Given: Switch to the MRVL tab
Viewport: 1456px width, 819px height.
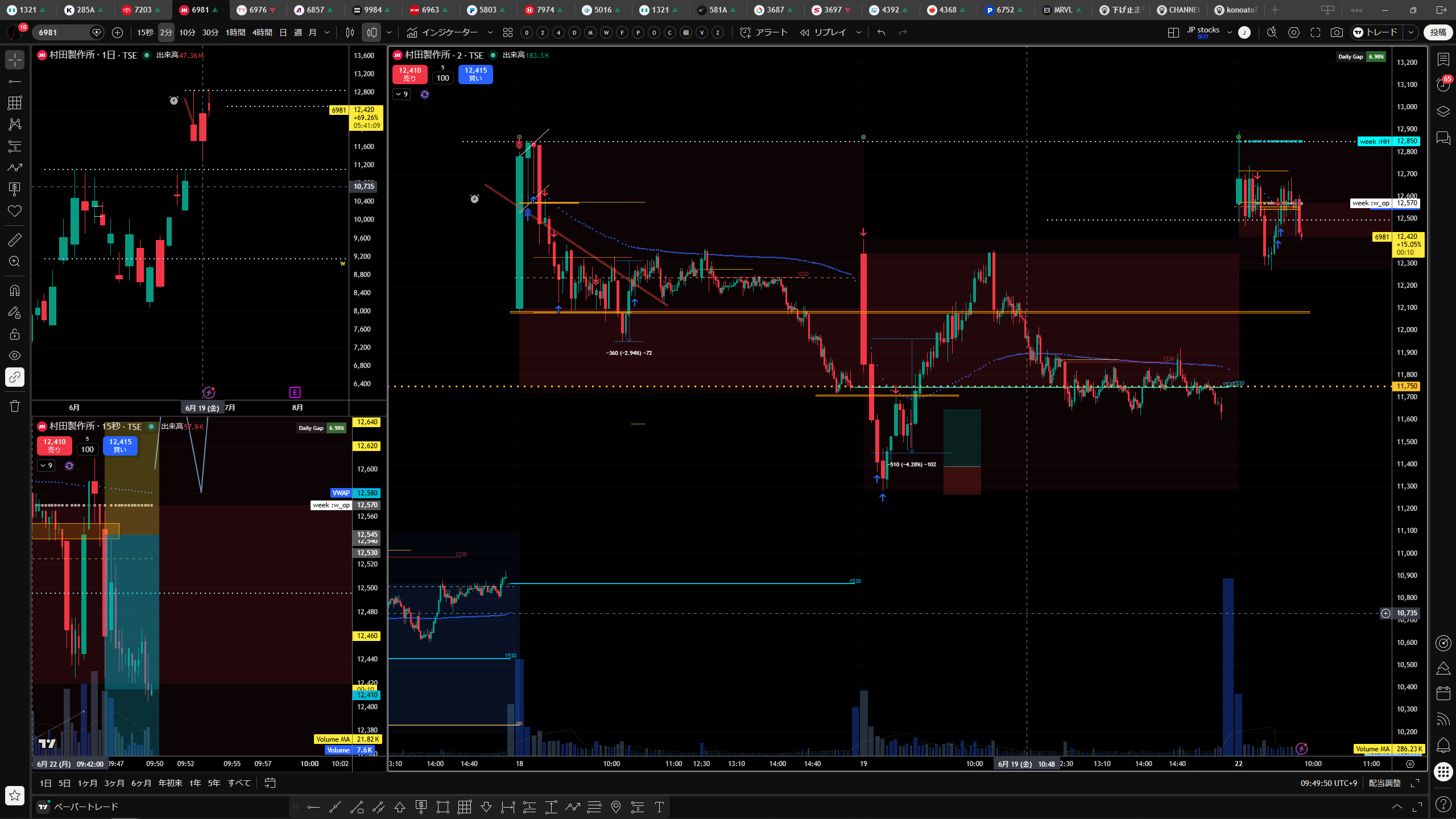Looking at the screenshot, I should [x=1062, y=10].
